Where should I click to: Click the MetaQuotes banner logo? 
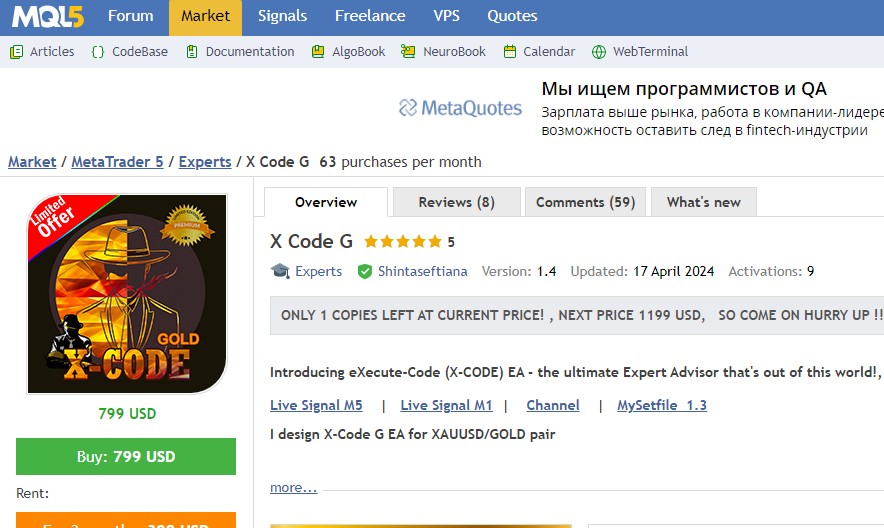(x=460, y=108)
